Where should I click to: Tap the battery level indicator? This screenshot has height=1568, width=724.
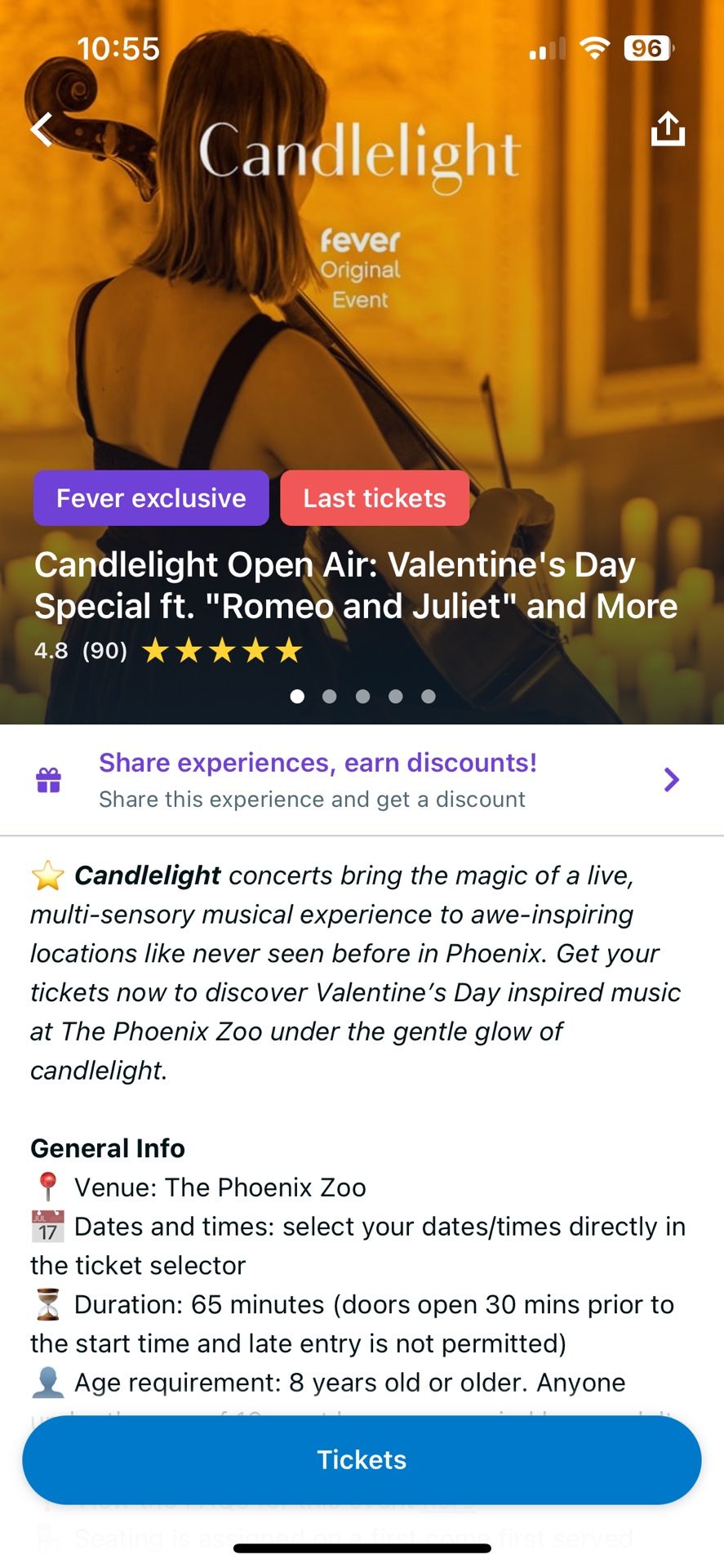[647, 49]
